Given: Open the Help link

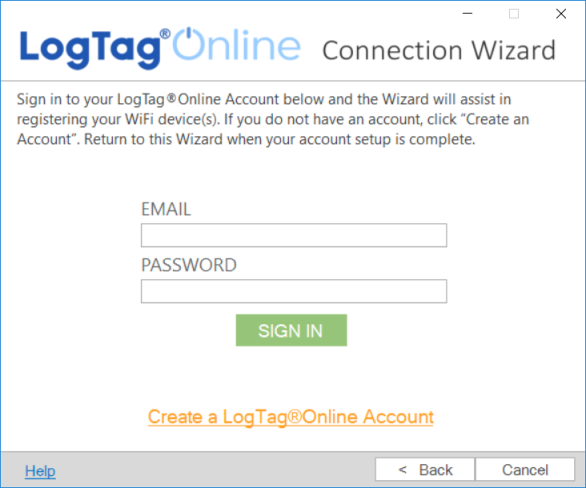Looking at the screenshot, I should [40, 471].
